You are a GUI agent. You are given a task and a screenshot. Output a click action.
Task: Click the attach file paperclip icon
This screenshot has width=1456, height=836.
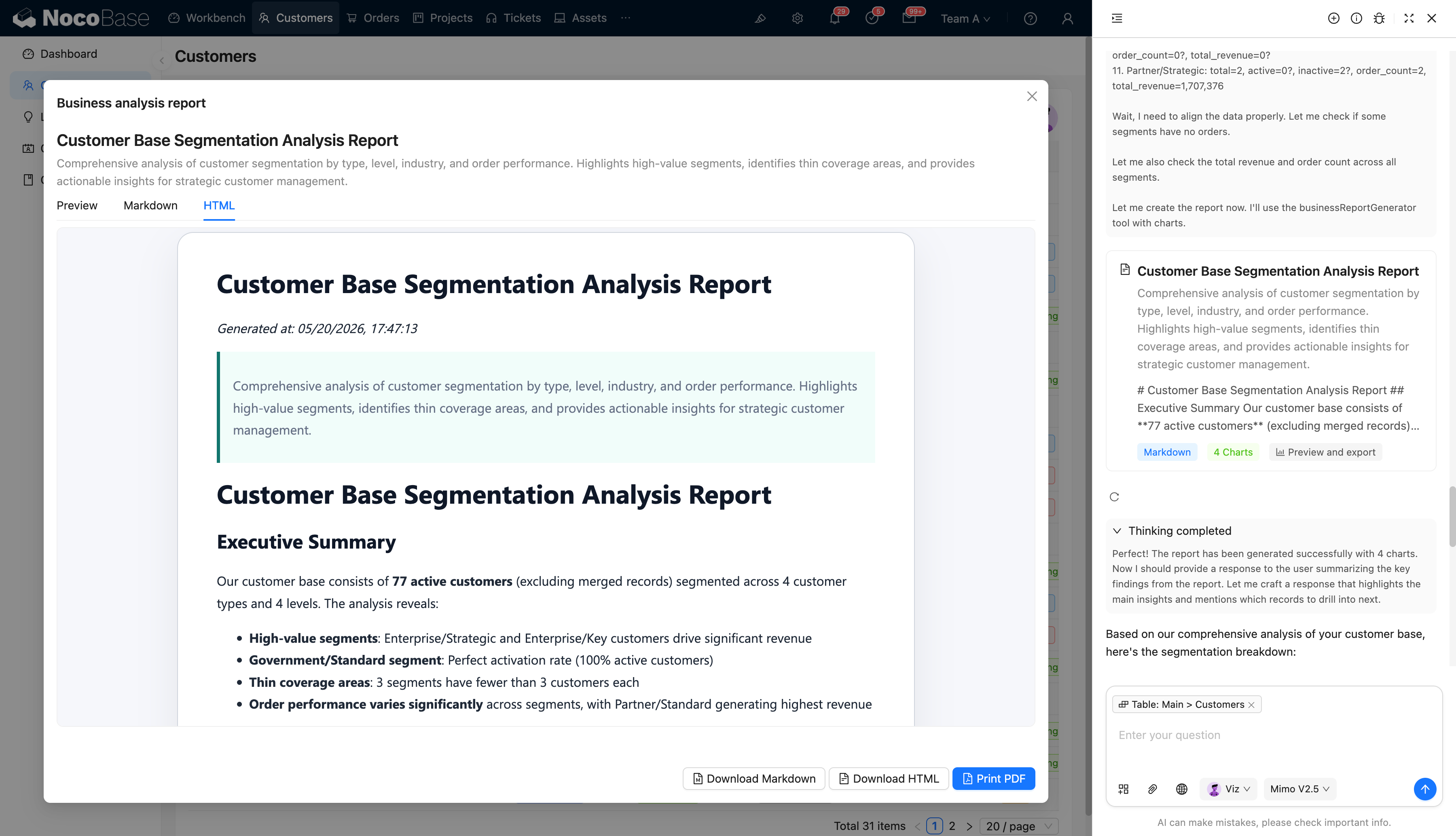point(1152,789)
